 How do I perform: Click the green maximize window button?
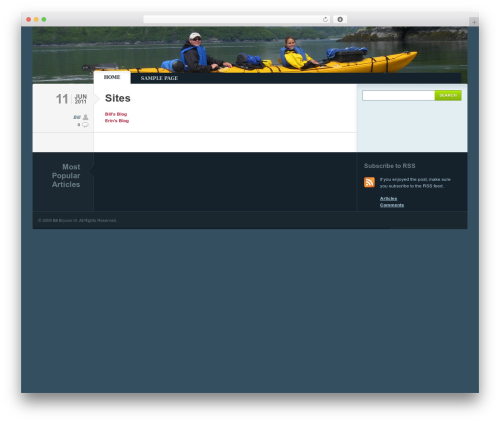coord(44,19)
